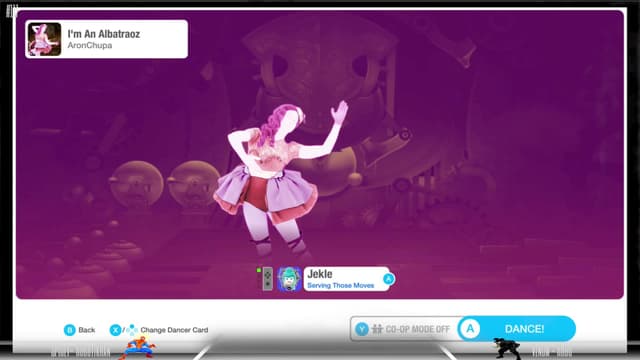Click the Serving Those Moves title text

(x=340, y=285)
